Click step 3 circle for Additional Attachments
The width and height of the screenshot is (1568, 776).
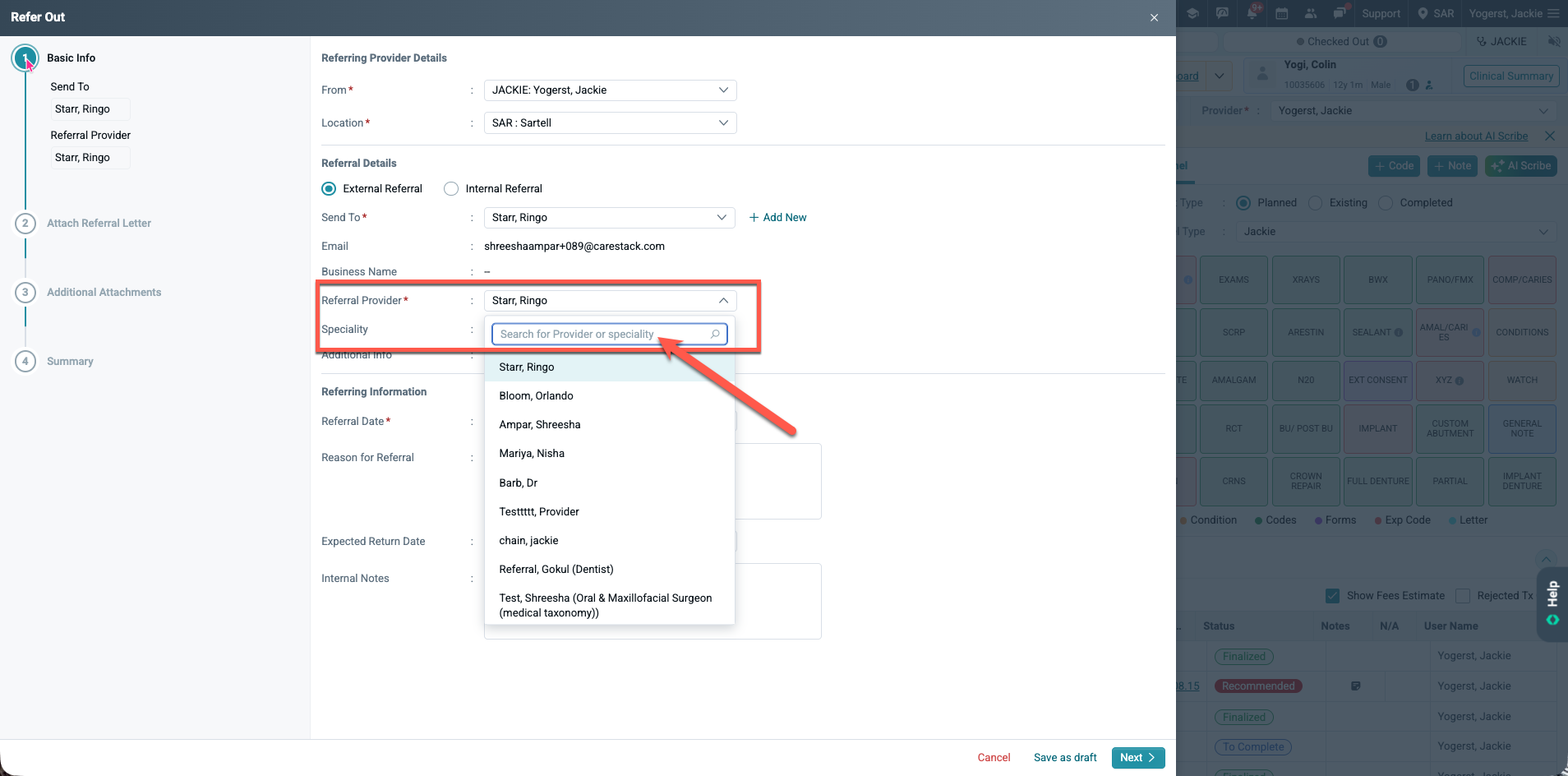click(25, 292)
